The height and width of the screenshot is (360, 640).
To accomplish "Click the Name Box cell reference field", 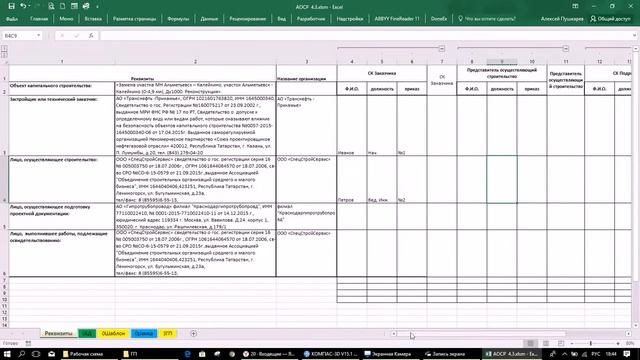I will pos(19,36).
